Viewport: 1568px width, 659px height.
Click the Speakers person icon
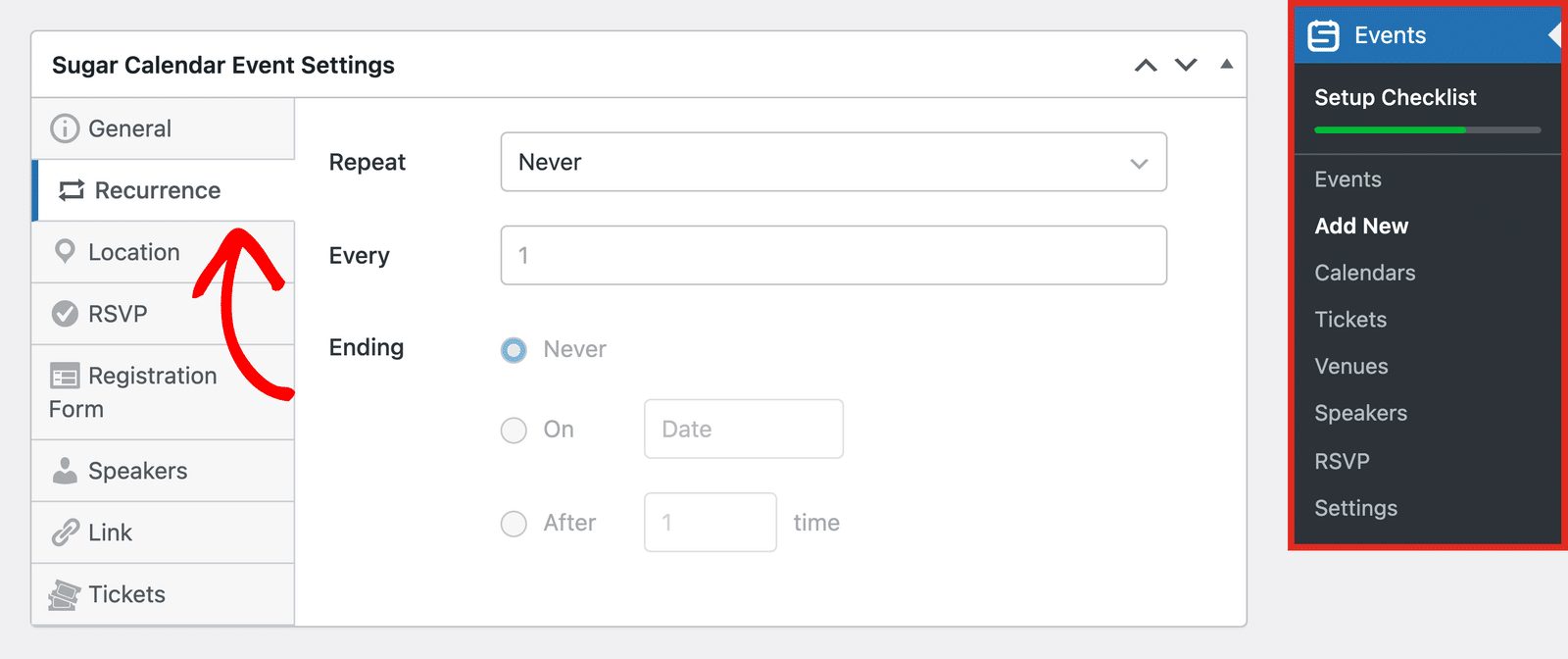pos(65,471)
